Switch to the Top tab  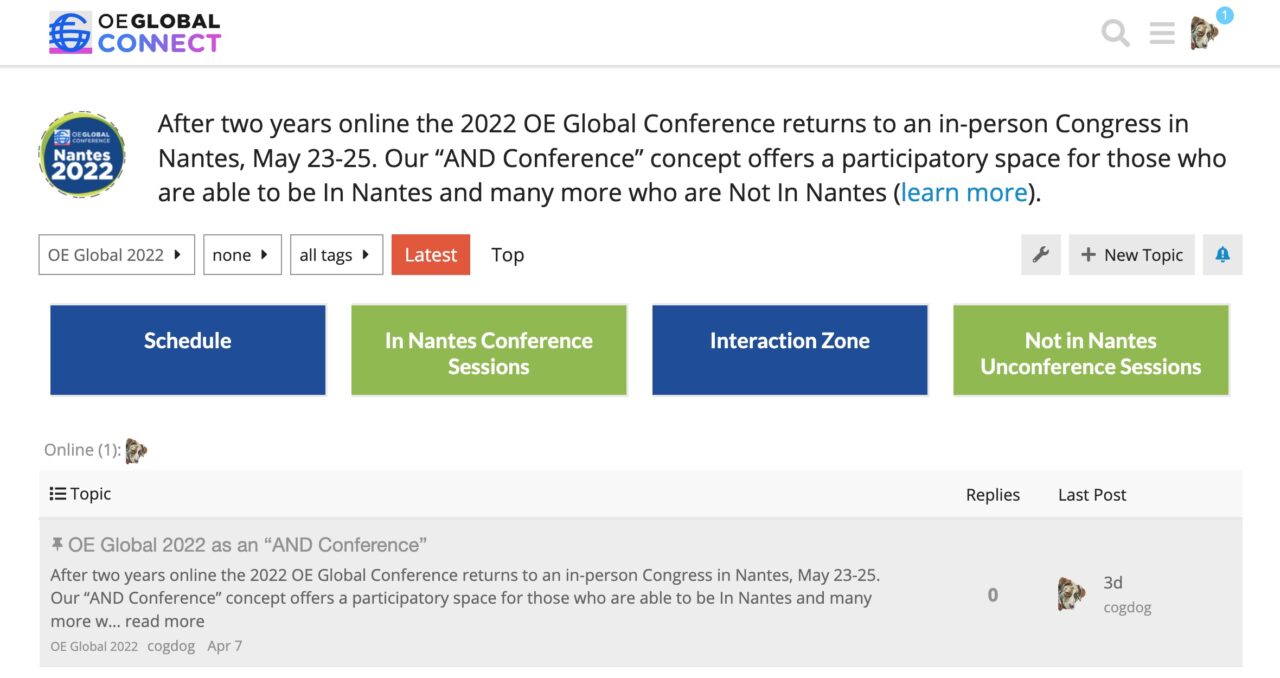coord(507,255)
